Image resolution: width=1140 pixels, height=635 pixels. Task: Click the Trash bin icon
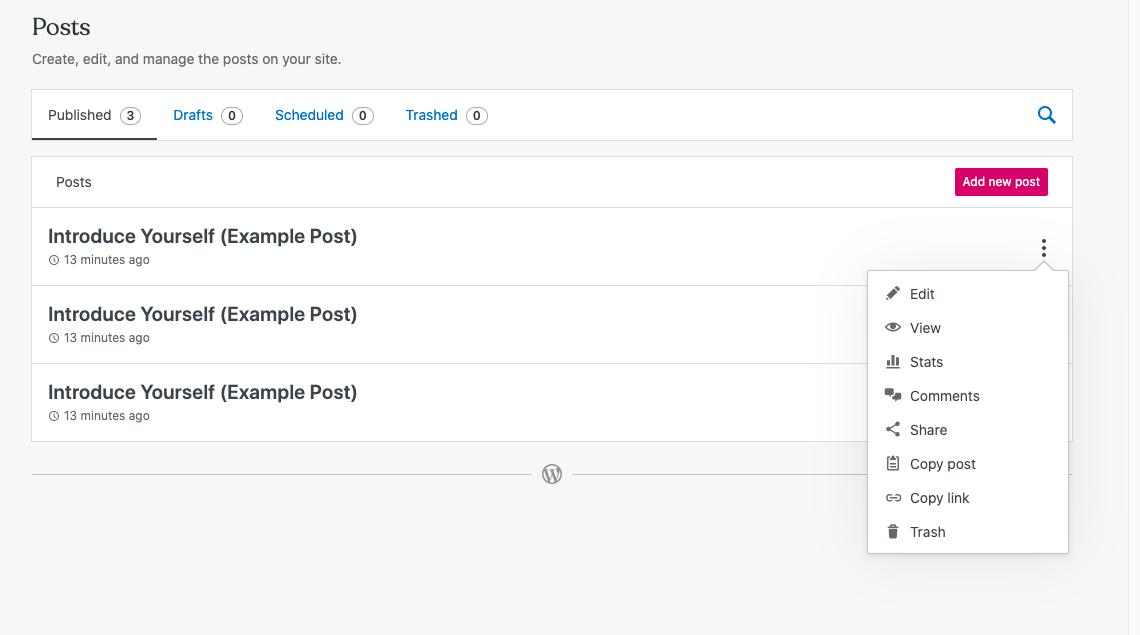click(893, 532)
